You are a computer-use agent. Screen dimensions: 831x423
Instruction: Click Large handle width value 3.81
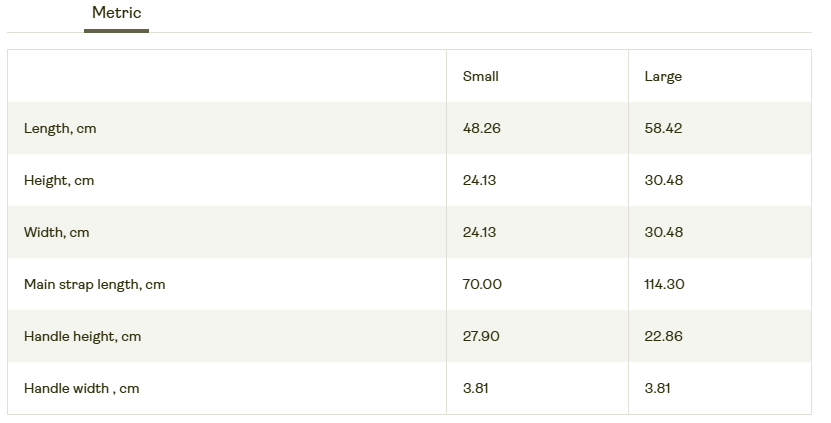click(657, 389)
